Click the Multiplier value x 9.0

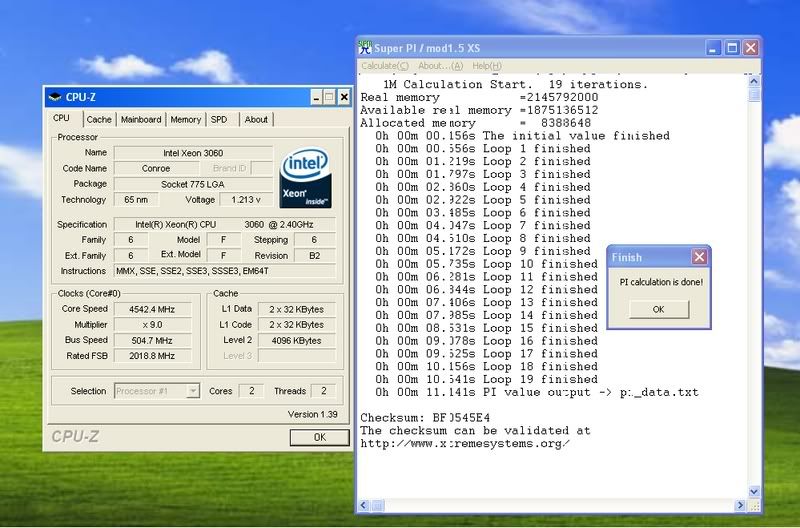(x=152, y=324)
